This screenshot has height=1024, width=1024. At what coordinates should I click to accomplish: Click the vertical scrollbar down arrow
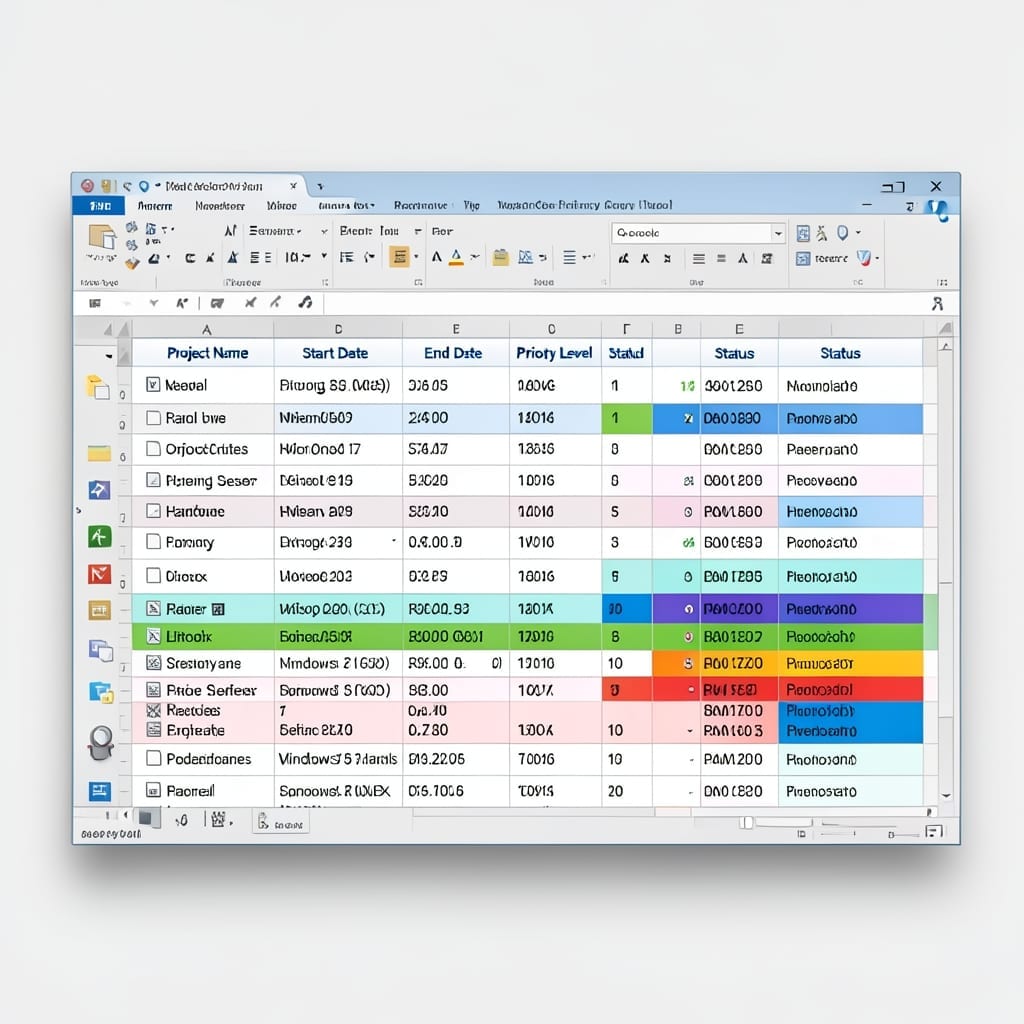click(x=946, y=795)
